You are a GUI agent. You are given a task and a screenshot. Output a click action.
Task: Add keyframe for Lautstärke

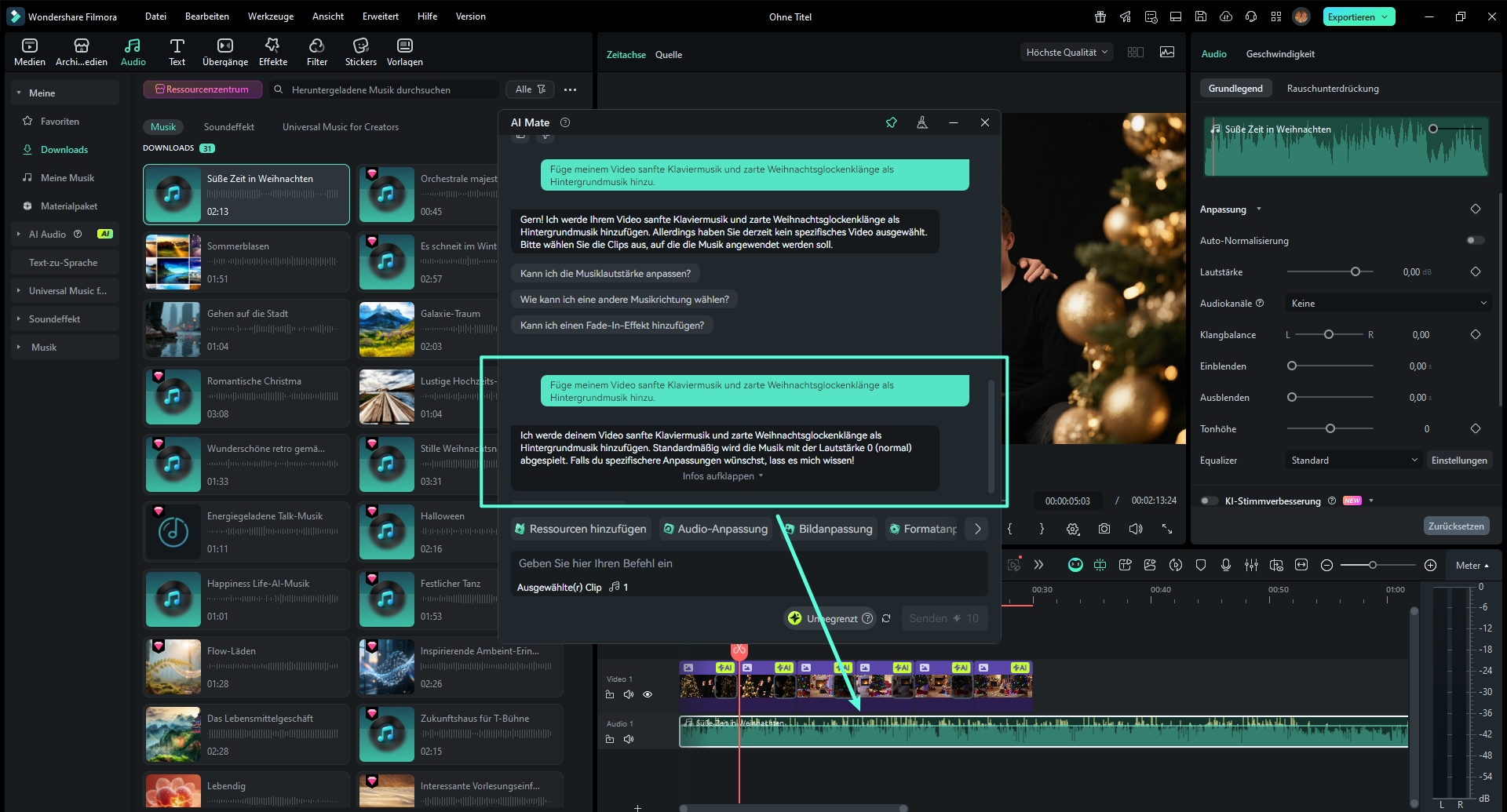tap(1475, 271)
